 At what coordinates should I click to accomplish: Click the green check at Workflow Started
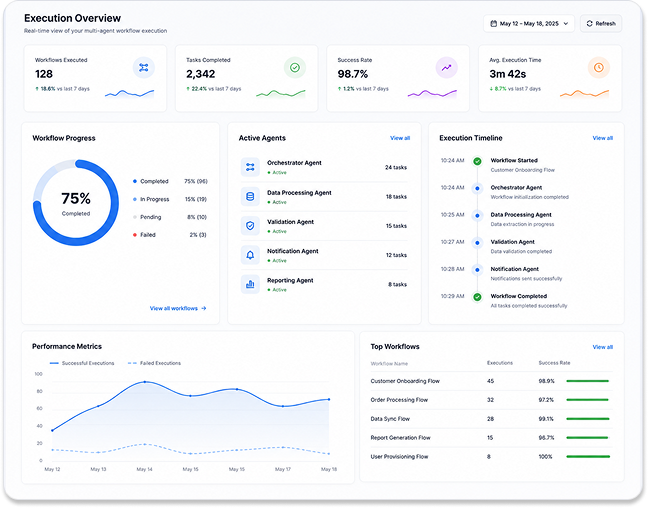point(477,161)
